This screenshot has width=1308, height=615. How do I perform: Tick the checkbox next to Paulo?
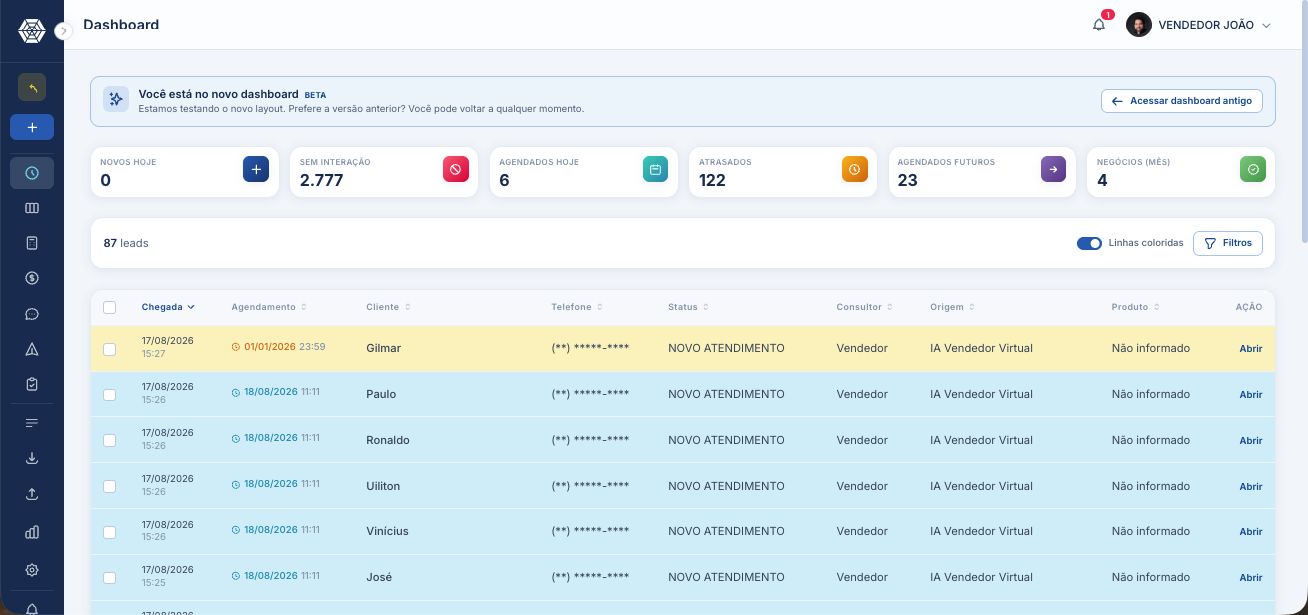tap(110, 394)
